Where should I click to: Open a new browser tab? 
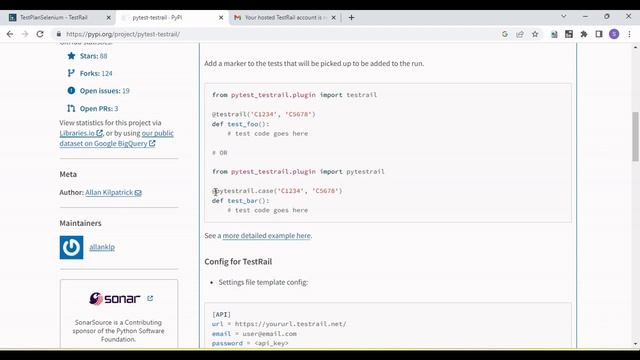pos(351,18)
